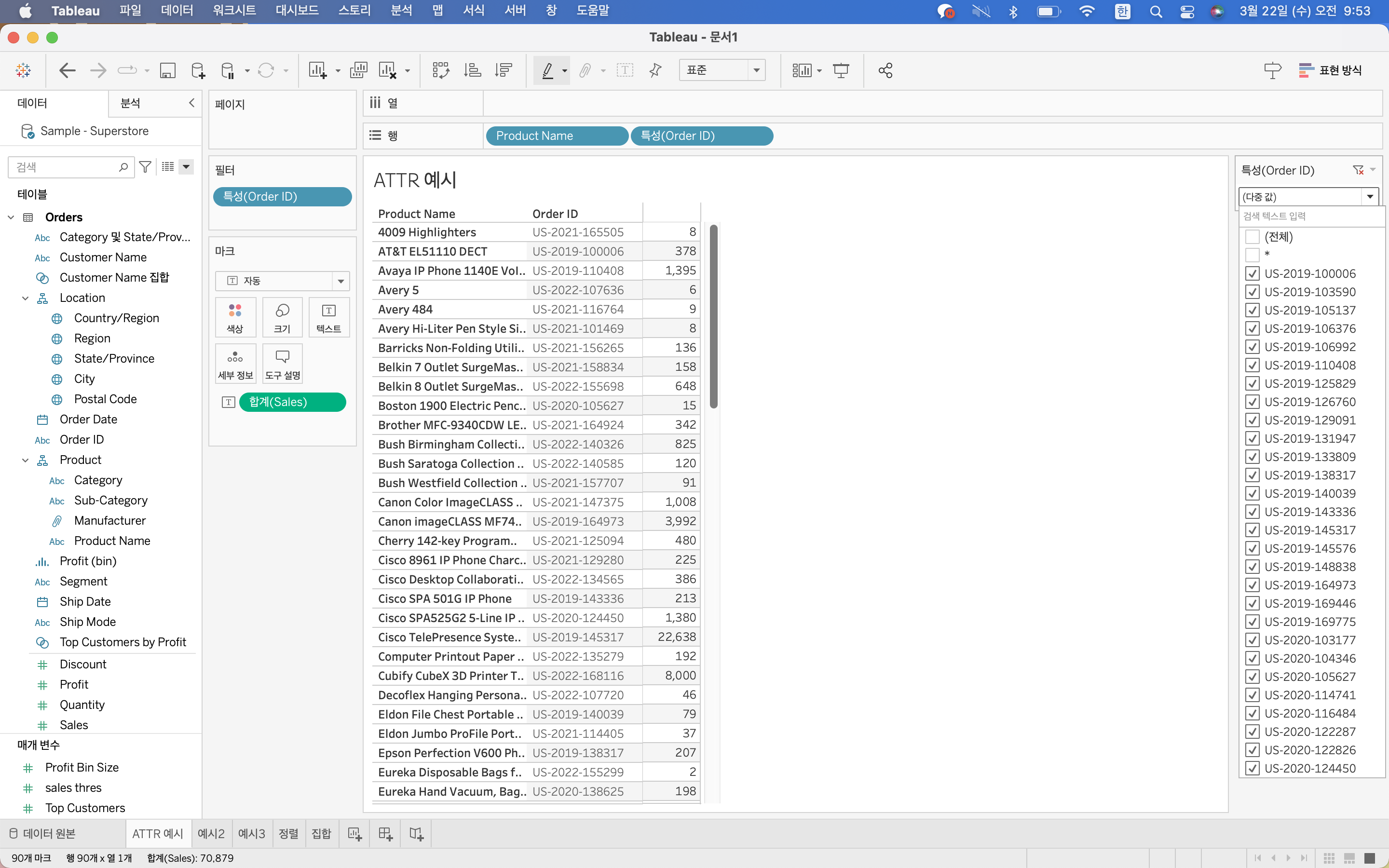Screen dimensions: 1389x868
Task: Collapse the side data pane arrow
Action: click(191, 103)
